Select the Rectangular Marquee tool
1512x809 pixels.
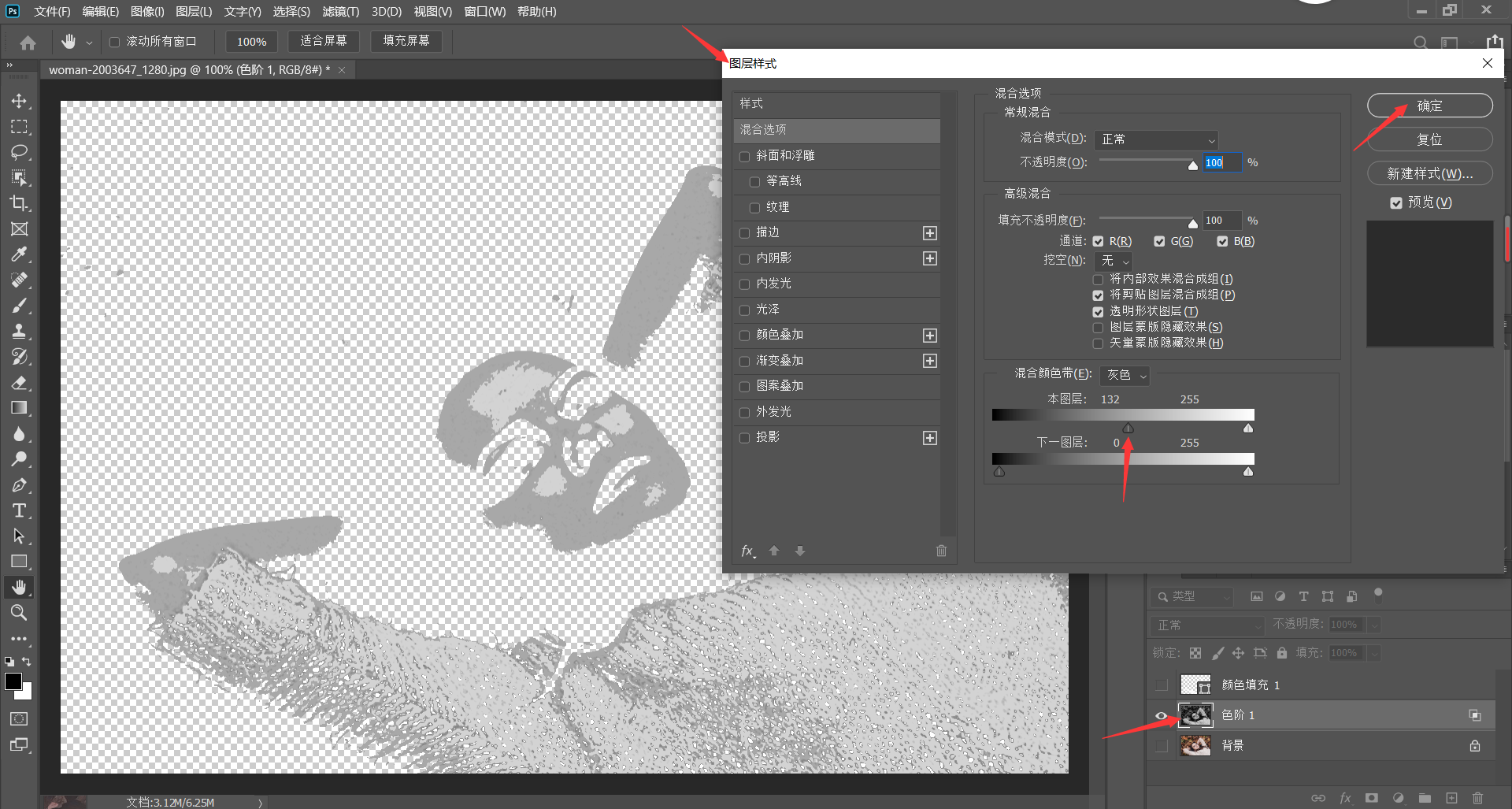click(19, 127)
